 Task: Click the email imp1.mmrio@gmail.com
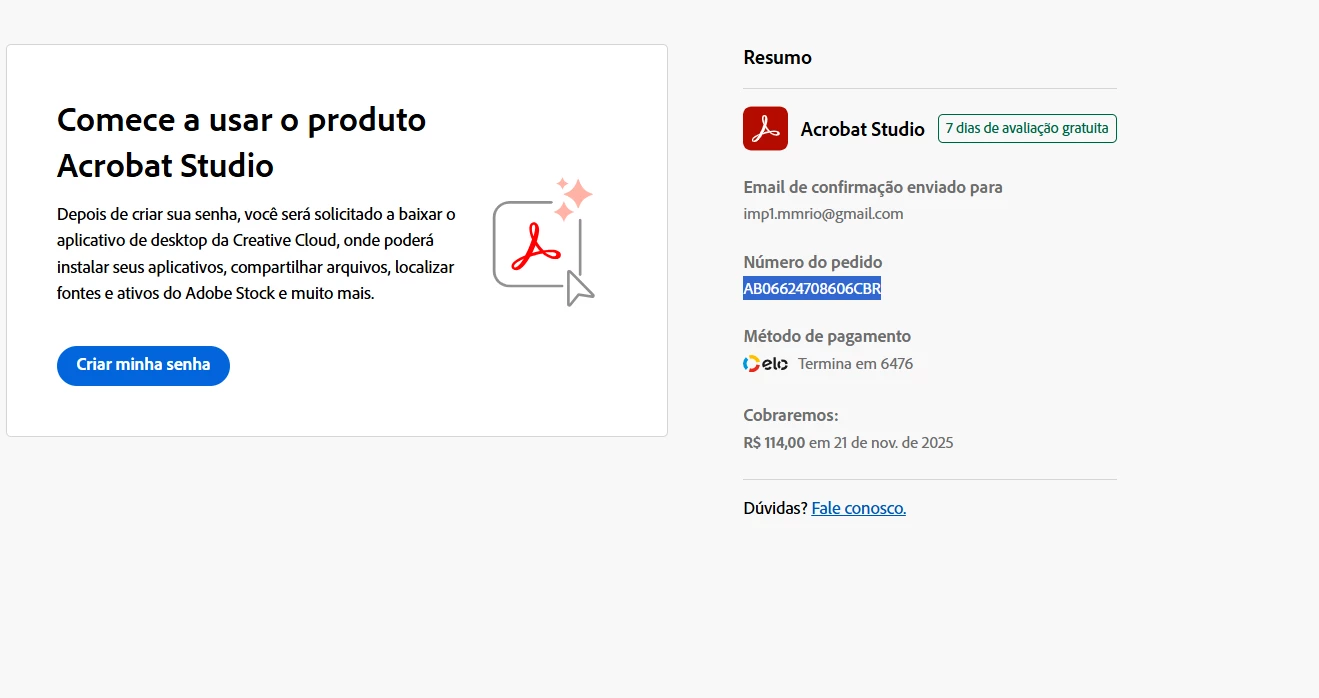coord(823,214)
